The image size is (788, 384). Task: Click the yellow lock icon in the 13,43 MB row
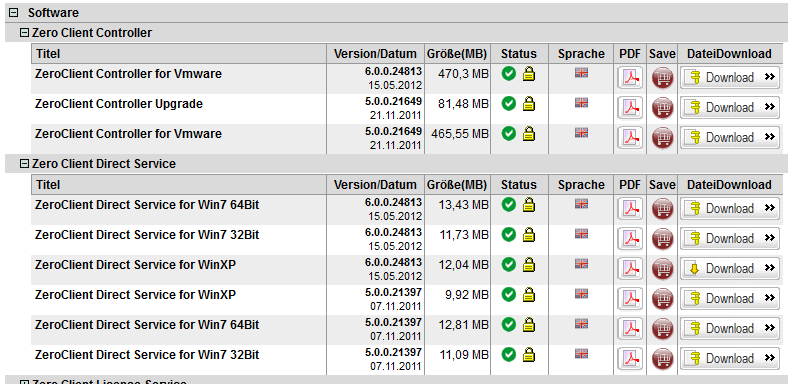(x=529, y=205)
